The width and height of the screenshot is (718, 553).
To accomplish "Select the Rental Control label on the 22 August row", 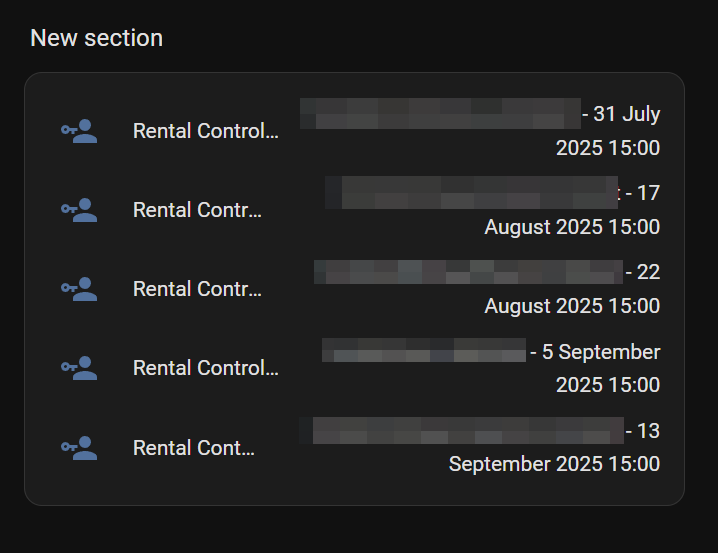I will pyautogui.click(x=197, y=289).
